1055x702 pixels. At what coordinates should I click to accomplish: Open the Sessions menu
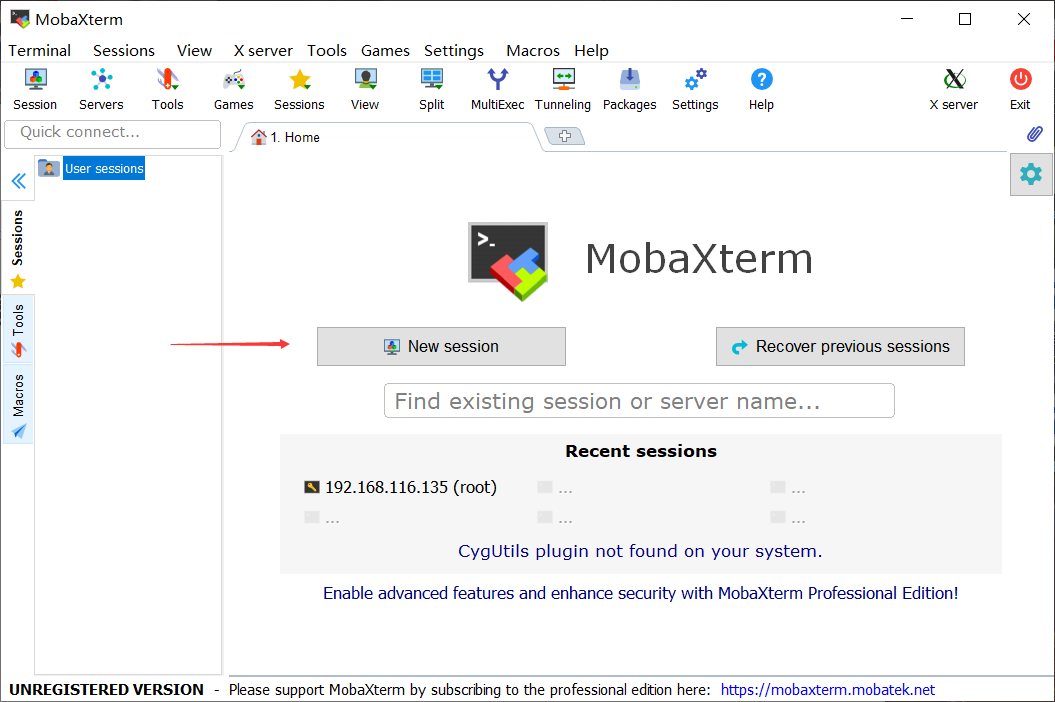coord(124,50)
